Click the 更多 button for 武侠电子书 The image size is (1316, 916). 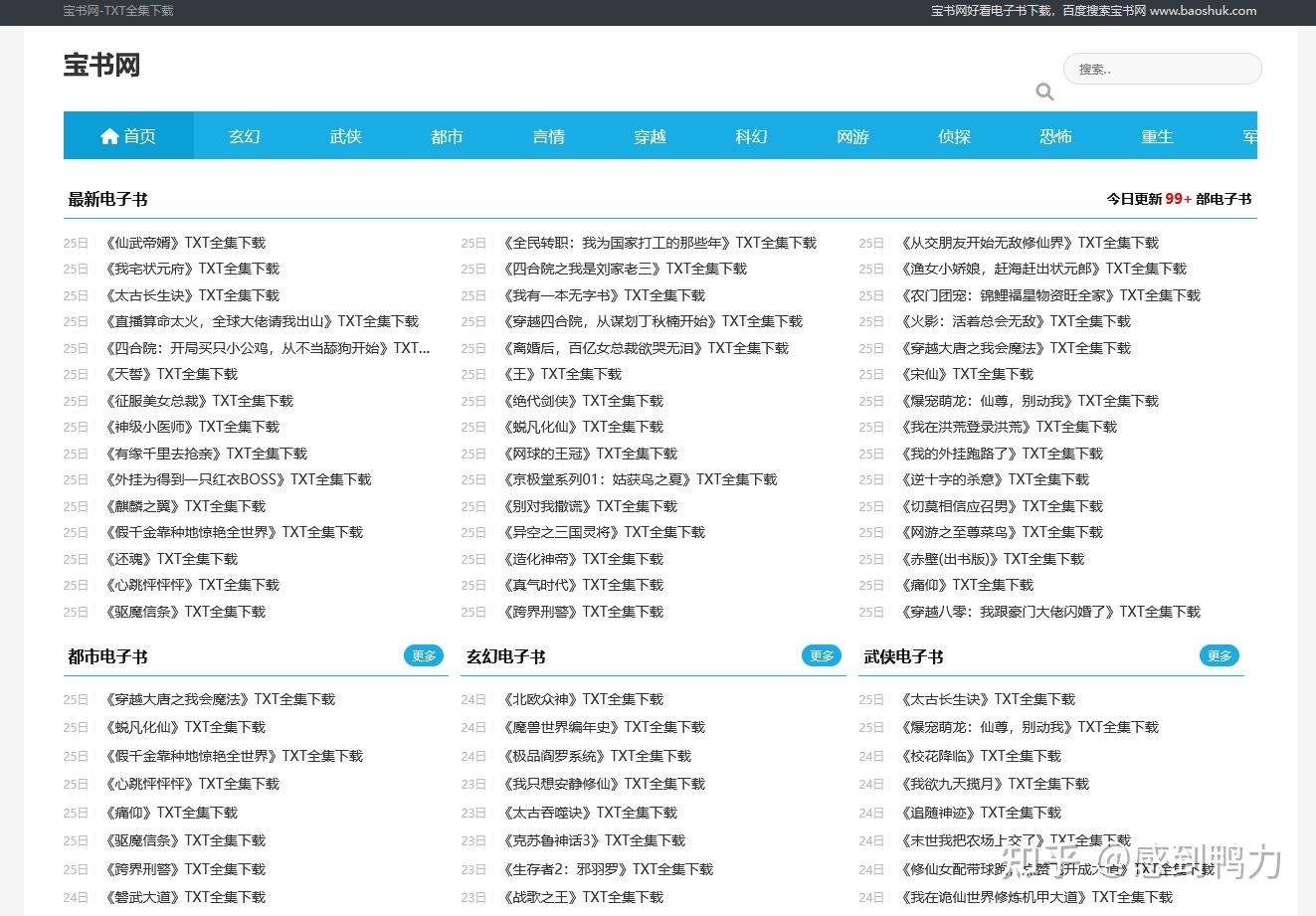[x=1220, y=655]
